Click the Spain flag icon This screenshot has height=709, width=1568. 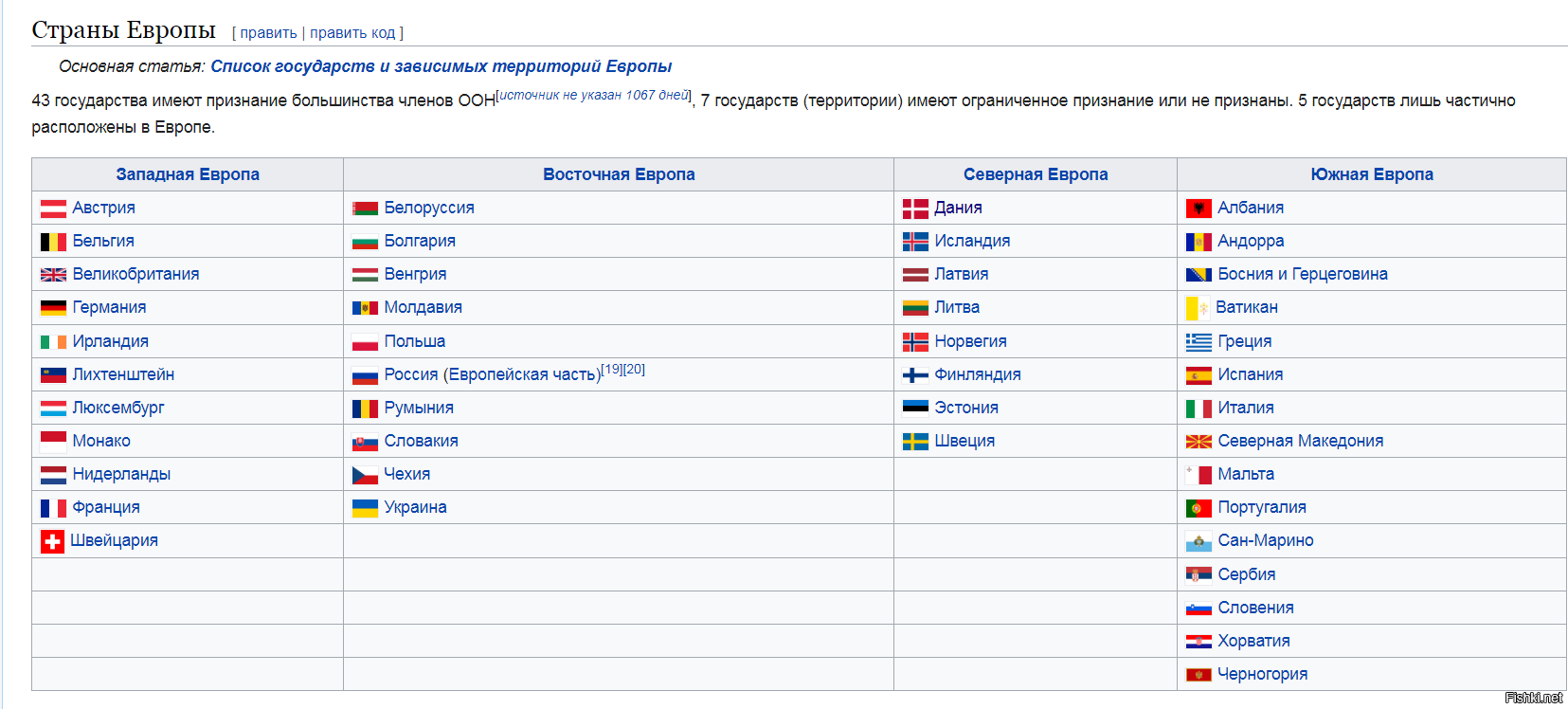tap(1199, 375)
